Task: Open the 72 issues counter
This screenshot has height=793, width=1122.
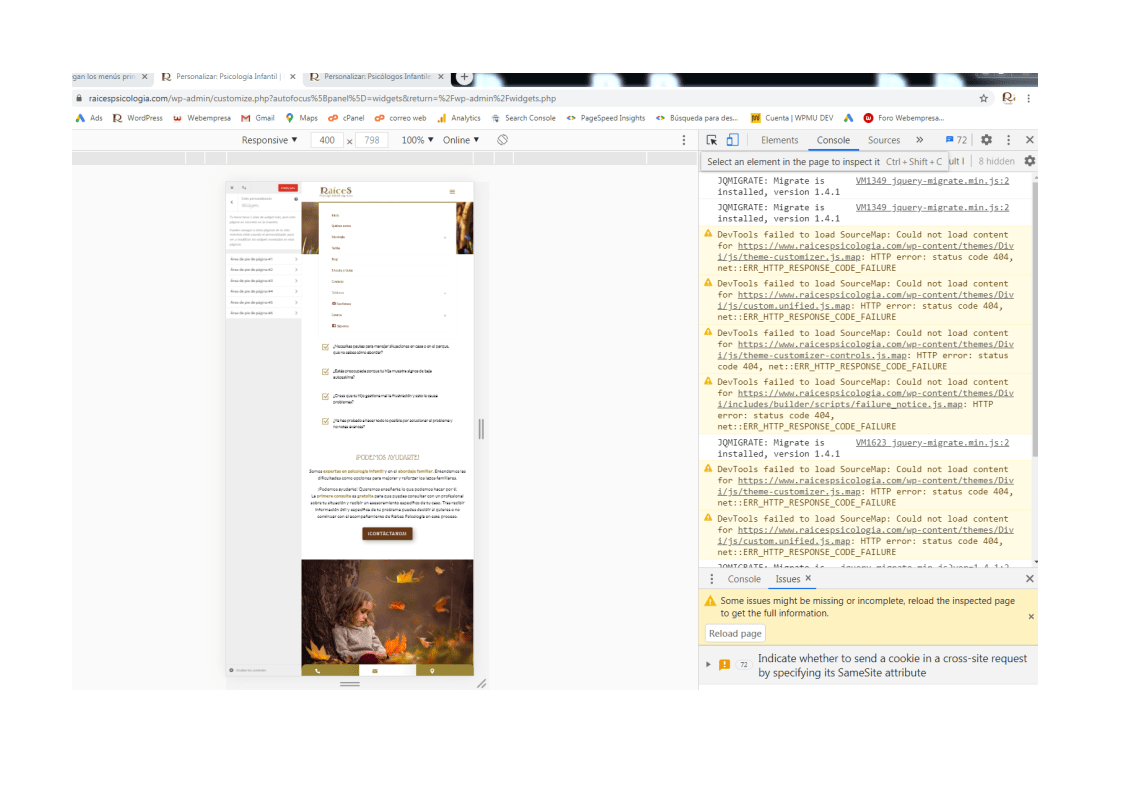Action: tap(956, 140)
